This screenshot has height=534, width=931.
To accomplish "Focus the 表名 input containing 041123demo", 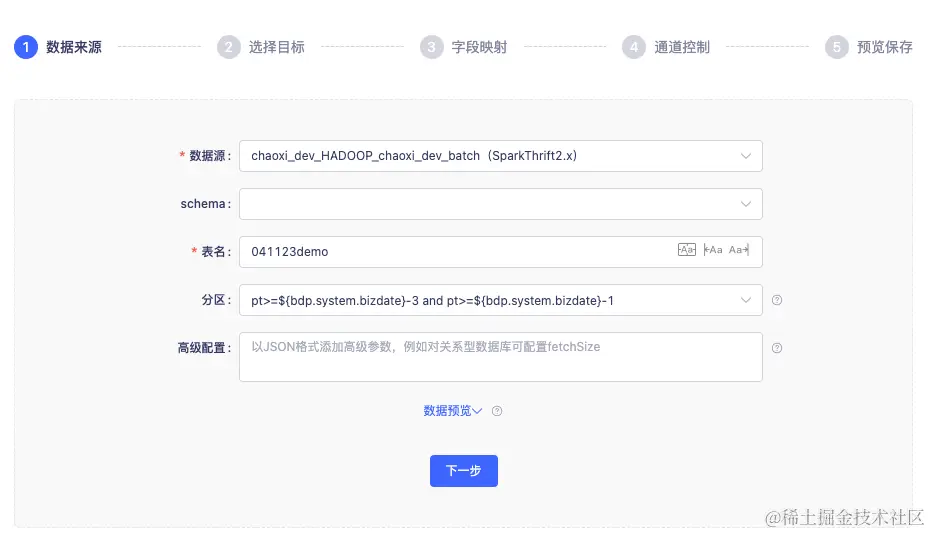I will coord(501,252).
